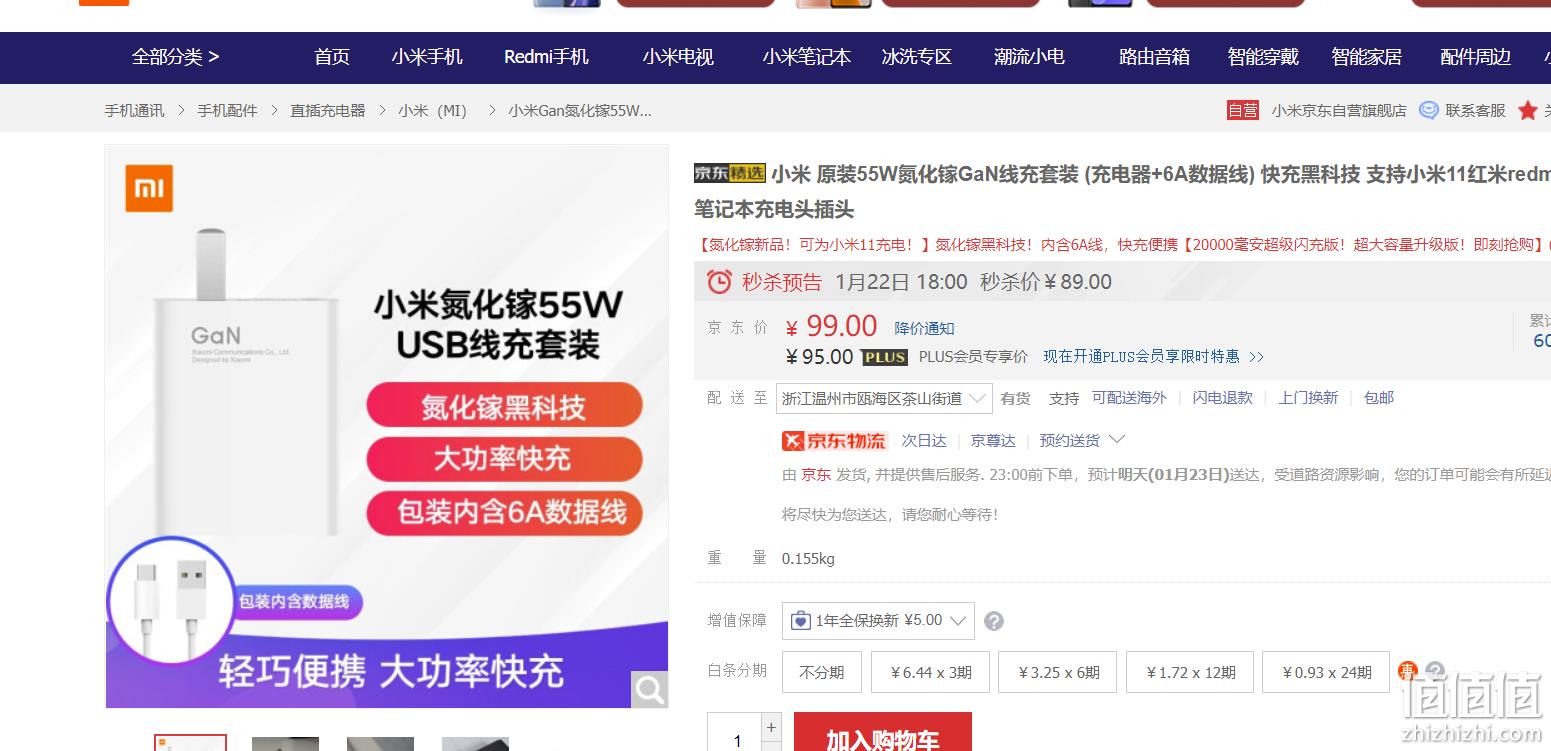Open 小米手机 nav item
Image resolution: width=1551 pixels, height=751 pixels.
point(427,57)
